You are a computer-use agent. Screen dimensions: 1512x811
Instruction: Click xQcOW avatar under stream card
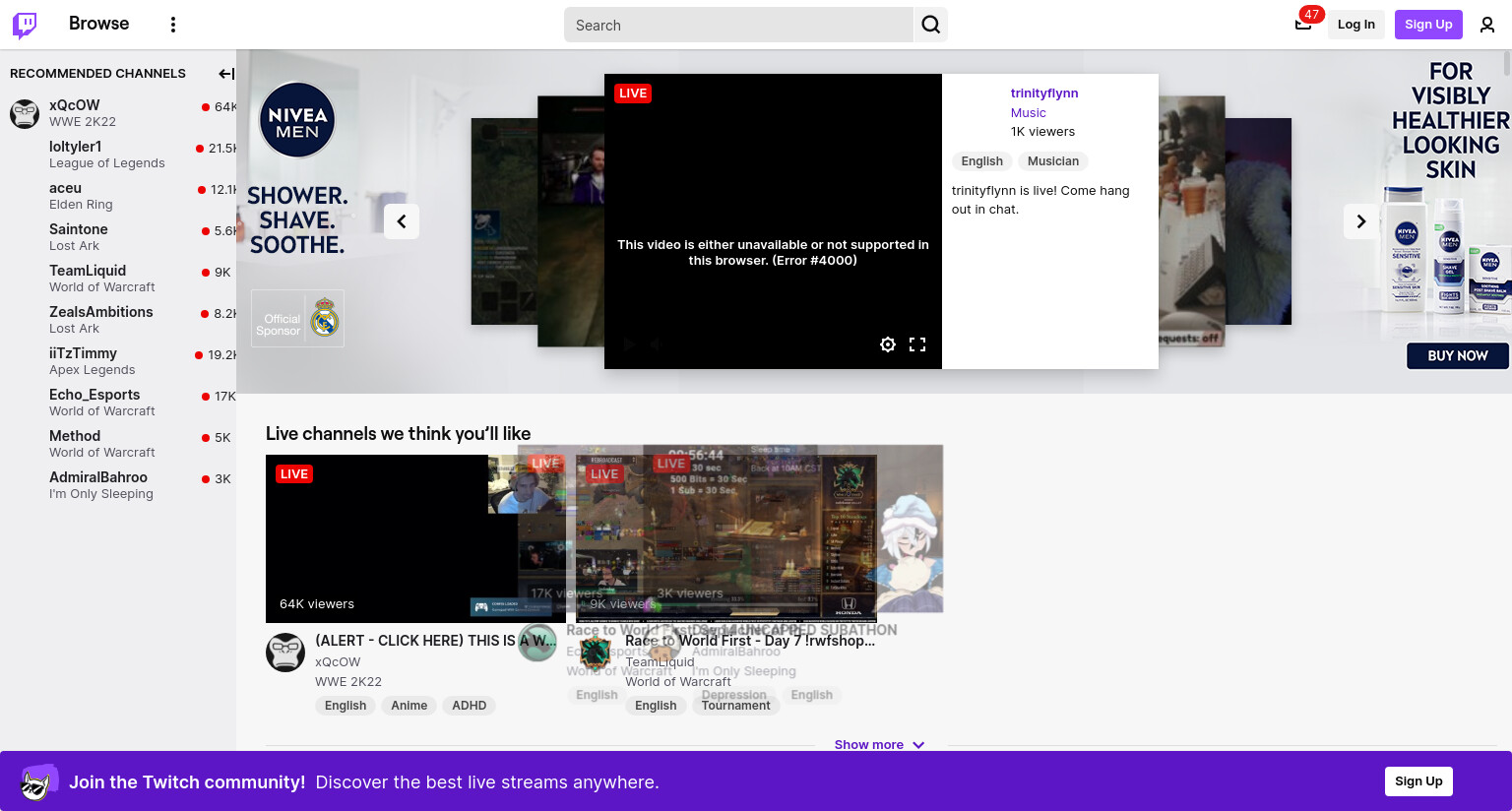coord(285,653)
